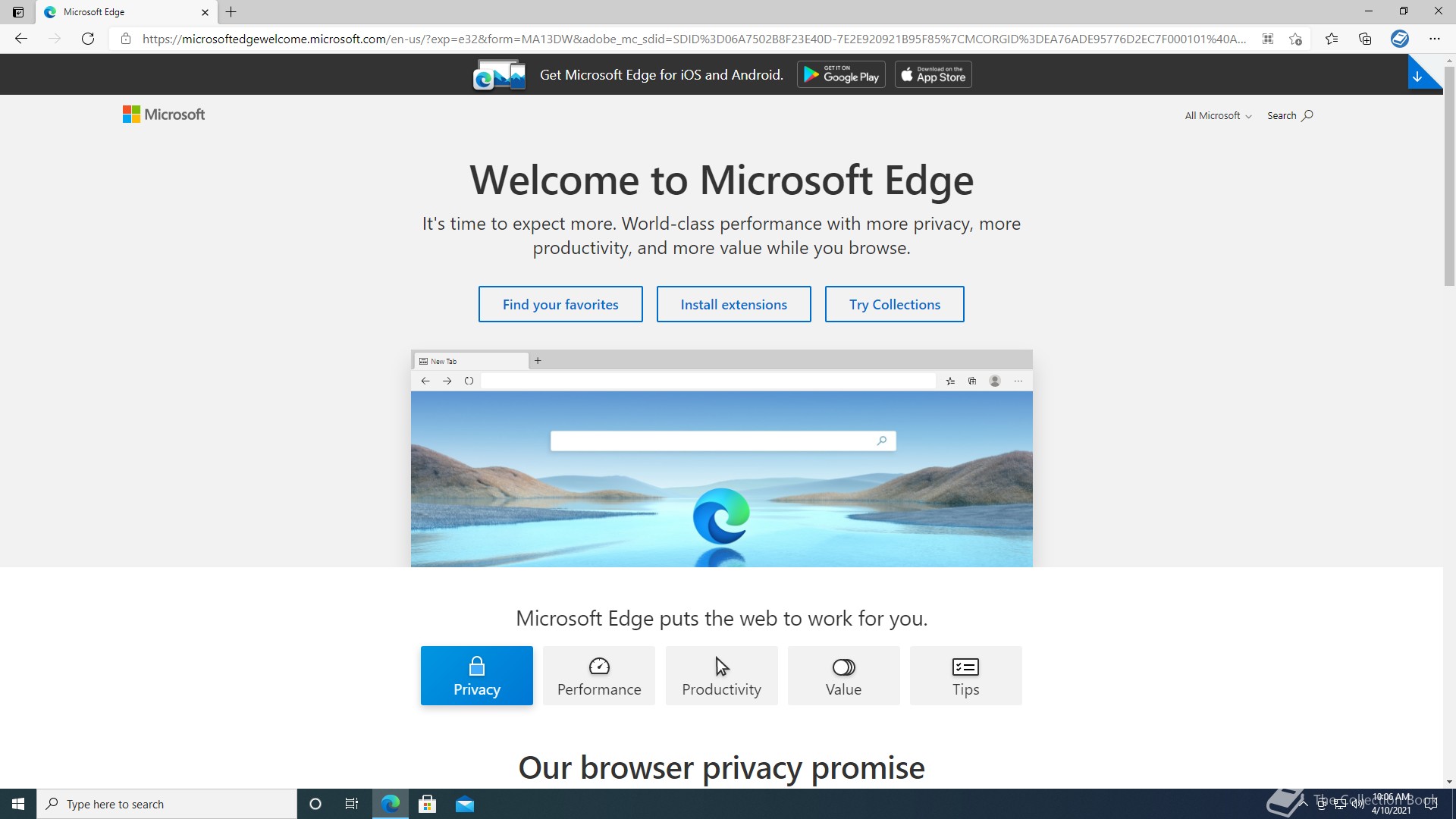
Task: Open the clock showing 10:06 AM
Action: (1392, 804)
